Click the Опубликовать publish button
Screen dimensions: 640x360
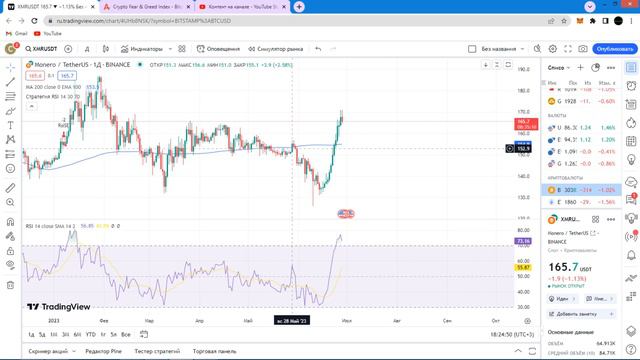(x=615, y=49)
